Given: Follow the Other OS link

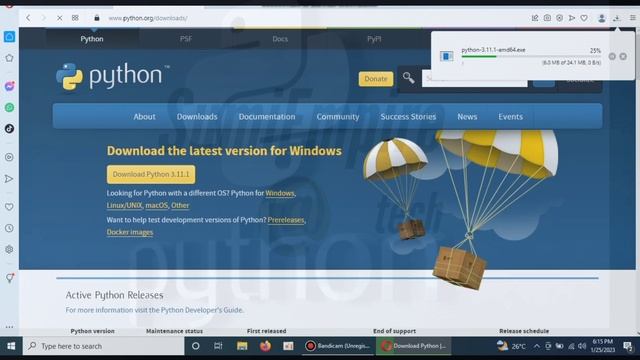Looking at the screenshot, I should click(180, 205).
